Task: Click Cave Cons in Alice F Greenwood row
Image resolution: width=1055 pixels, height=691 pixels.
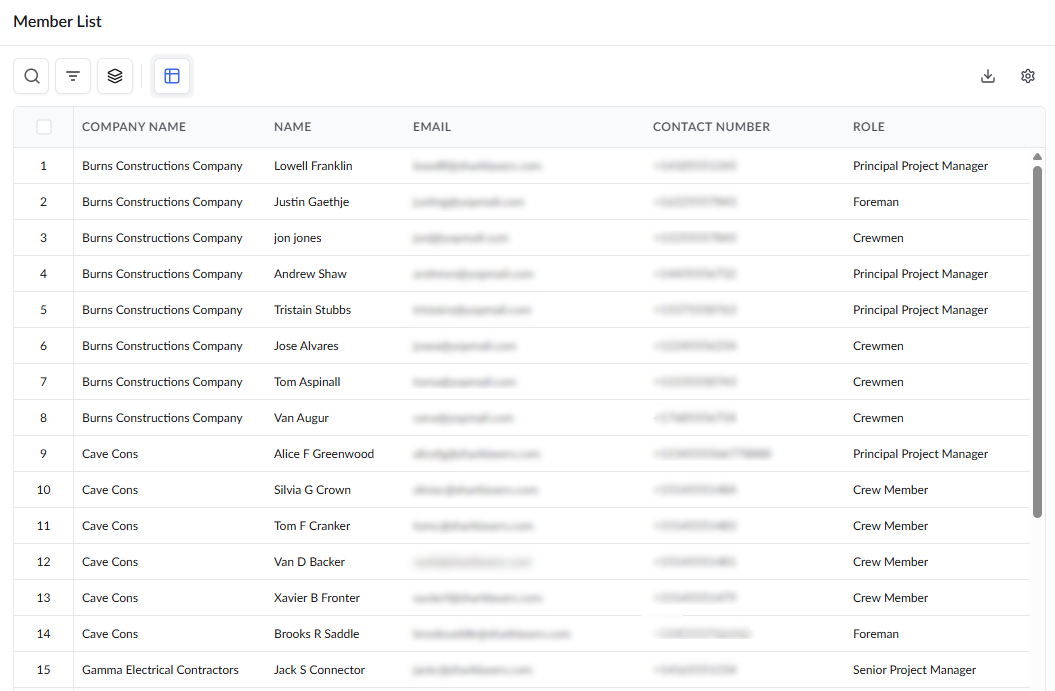Action: [110, 454]
